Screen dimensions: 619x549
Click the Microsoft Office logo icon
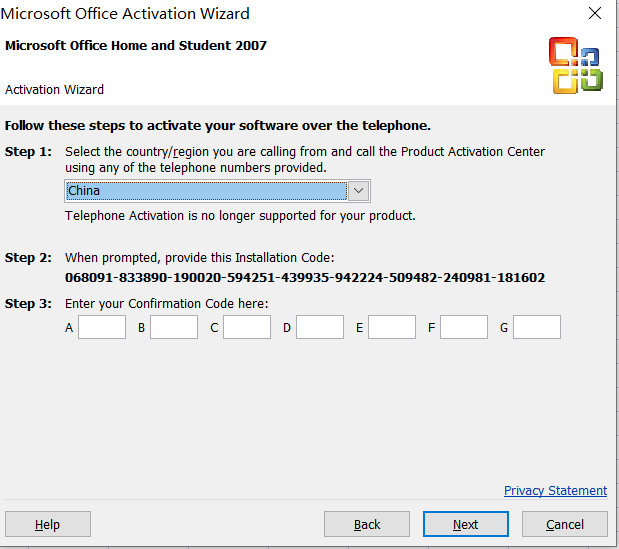coord(576,66)
